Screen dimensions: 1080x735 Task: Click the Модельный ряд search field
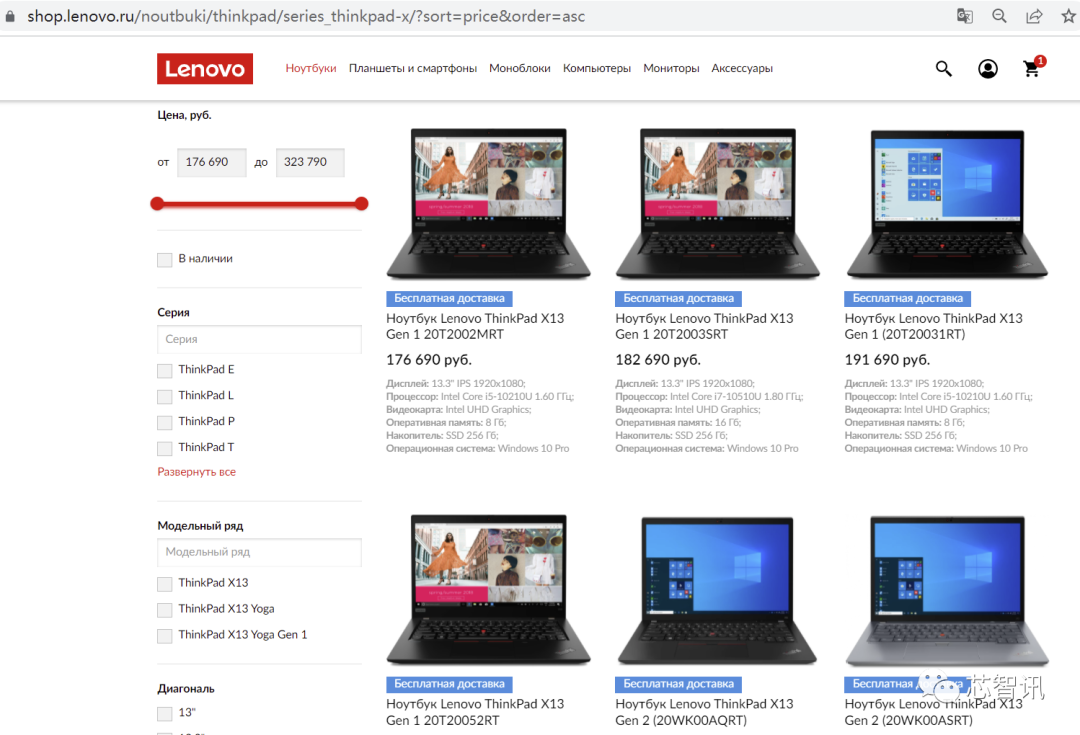click(259, 552)
